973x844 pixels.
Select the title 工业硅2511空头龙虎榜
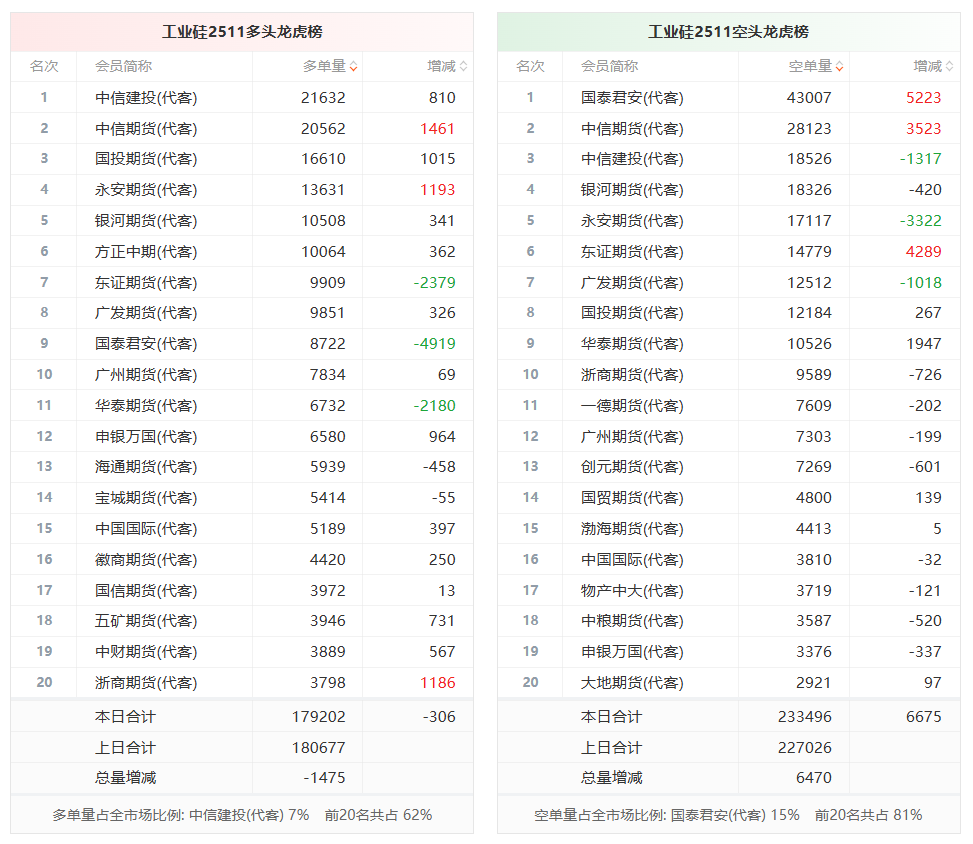click(729, 32)
